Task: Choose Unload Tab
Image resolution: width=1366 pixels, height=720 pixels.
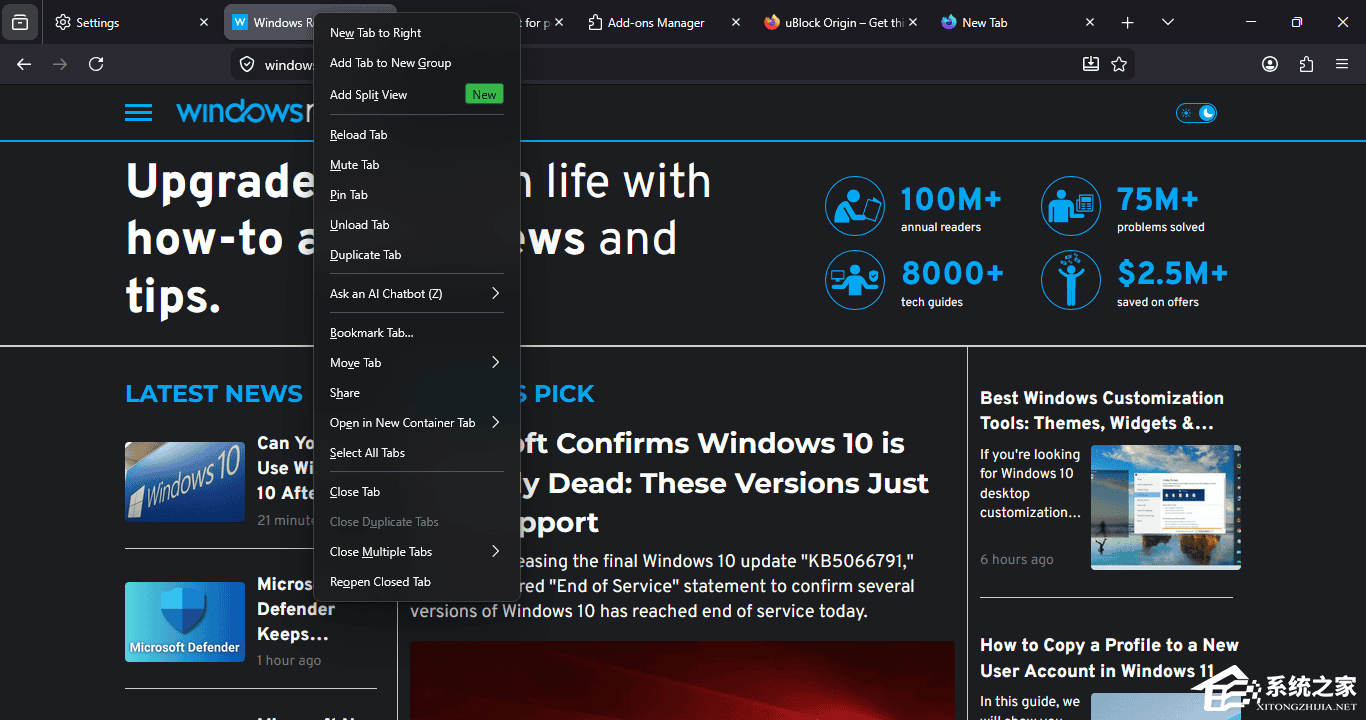Action: [417, 225]
